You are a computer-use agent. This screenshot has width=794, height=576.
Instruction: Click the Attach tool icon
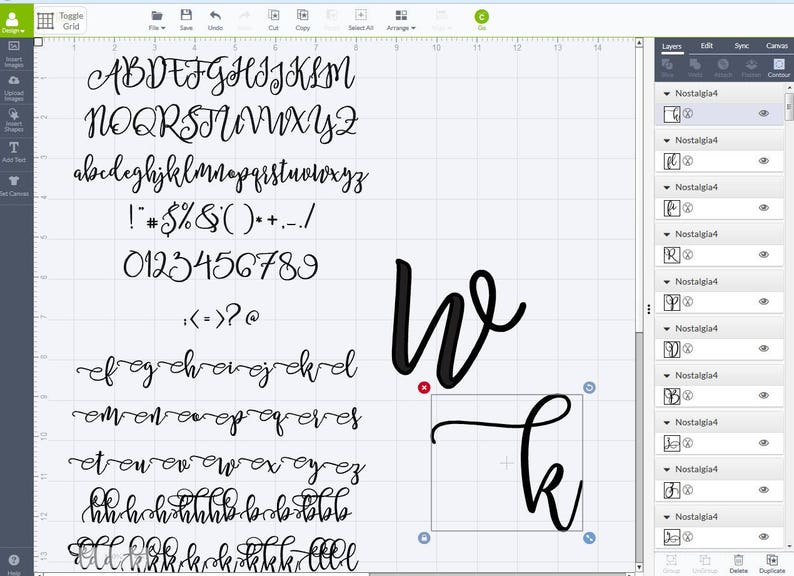pyautogui.click(x=723, y=67)
